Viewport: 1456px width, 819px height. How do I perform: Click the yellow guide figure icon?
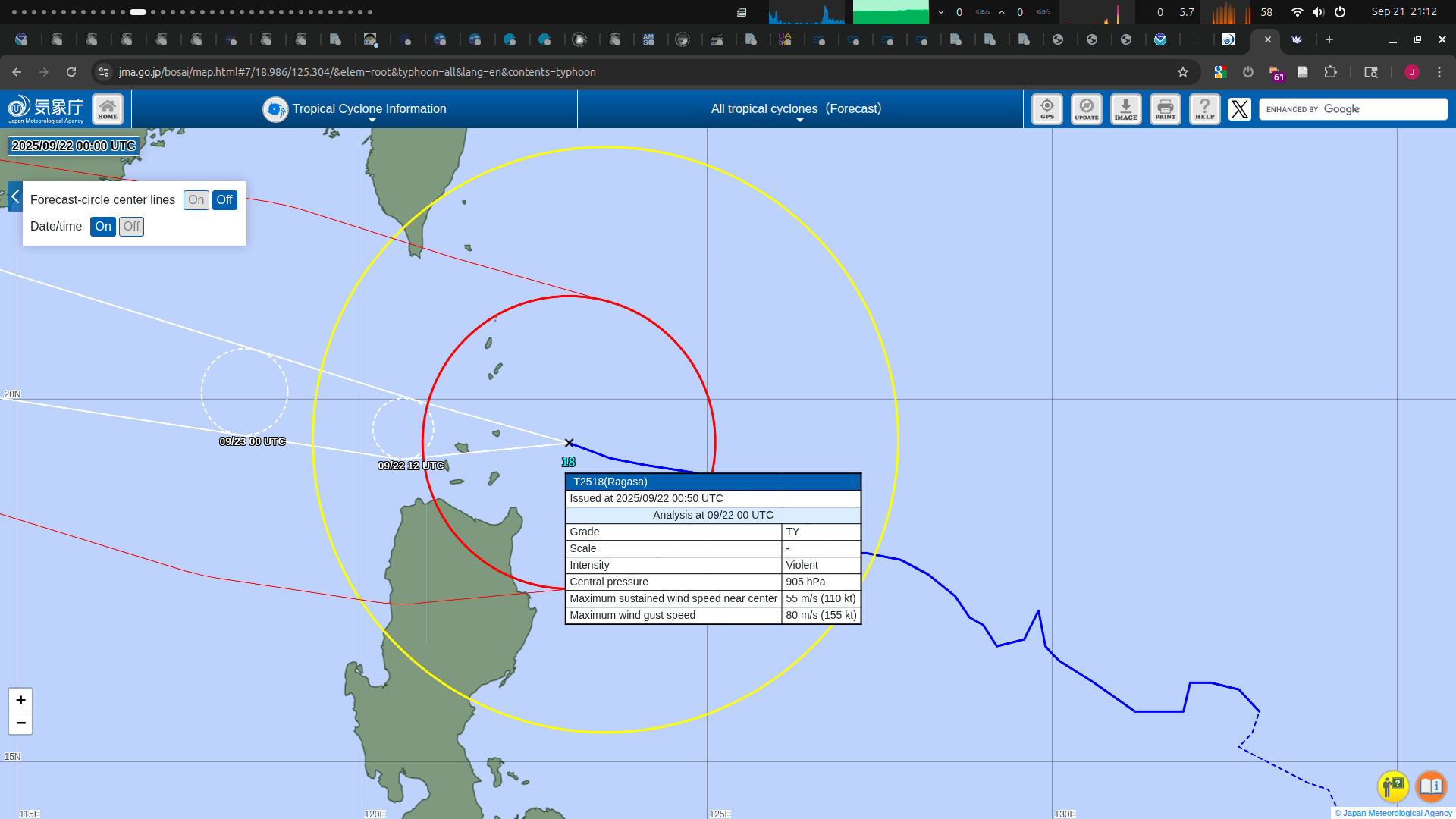click(1393, 786)
